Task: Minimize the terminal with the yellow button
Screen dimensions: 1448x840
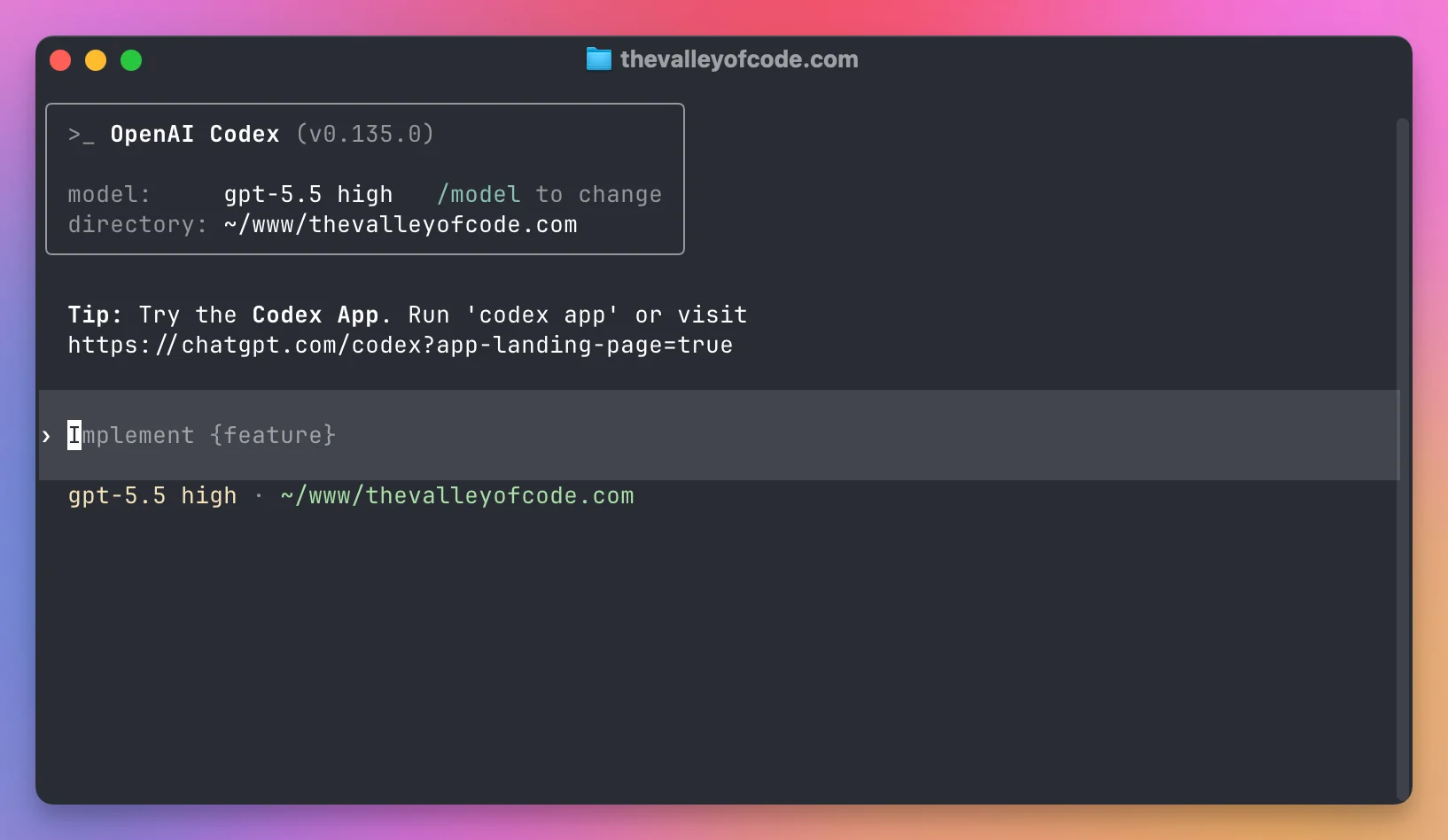Action: tap(96, 60)
